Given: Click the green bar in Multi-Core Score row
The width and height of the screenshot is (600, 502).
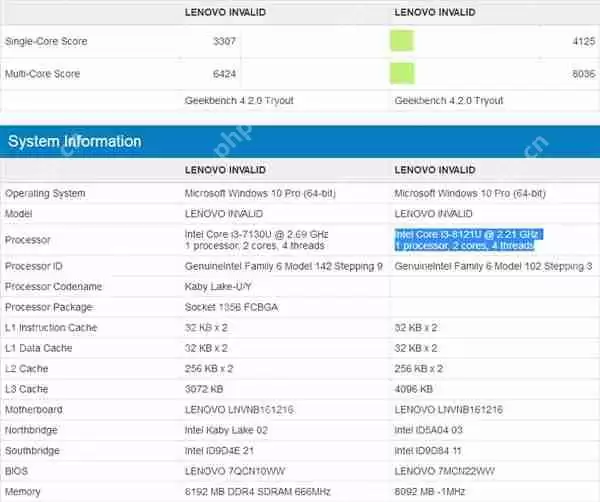Looking at the screenshot, I should pyautogui.click(x=402, y=73).
